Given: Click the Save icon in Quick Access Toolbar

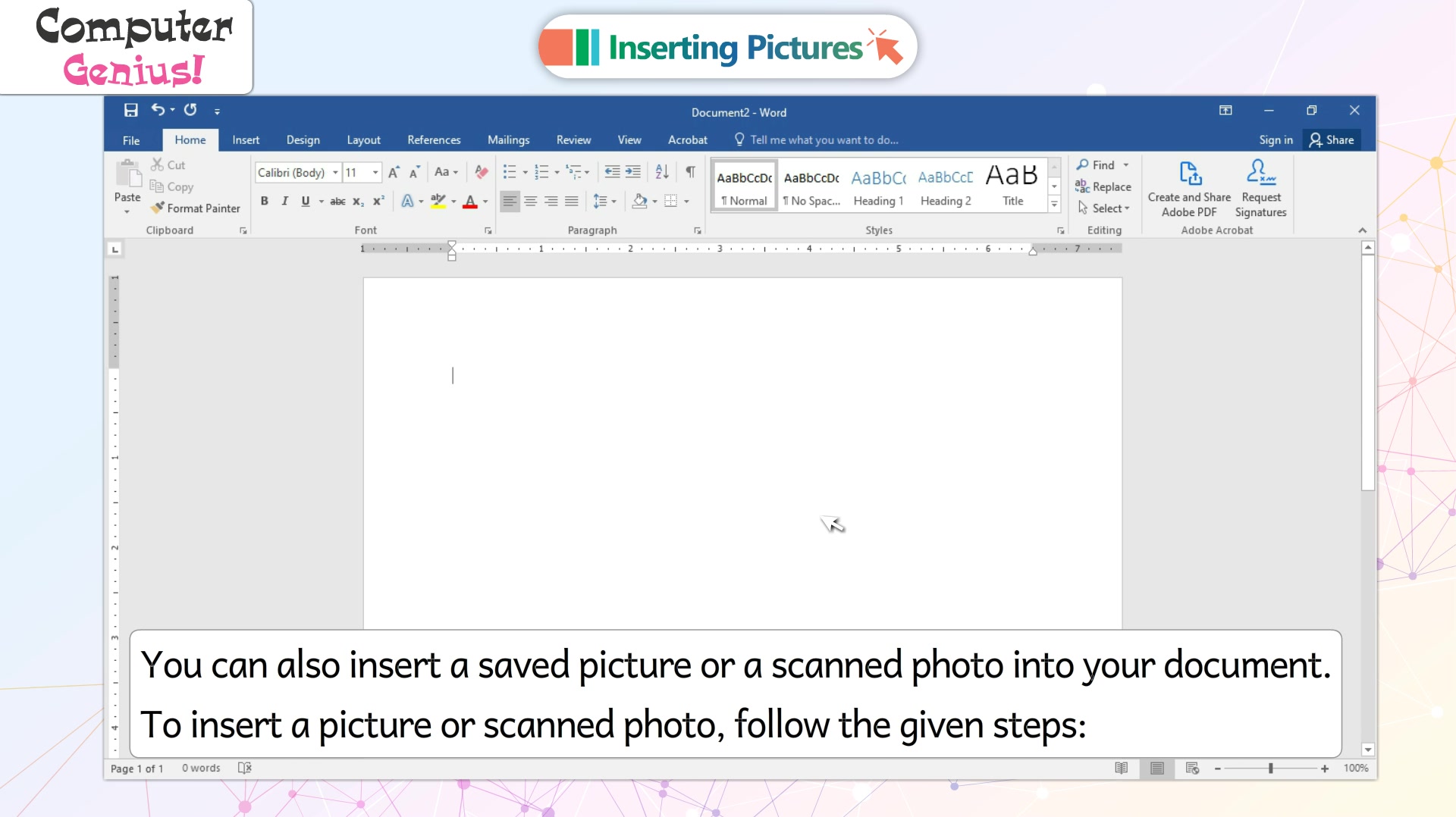Looking at the screenshot, I should point(130,111).
